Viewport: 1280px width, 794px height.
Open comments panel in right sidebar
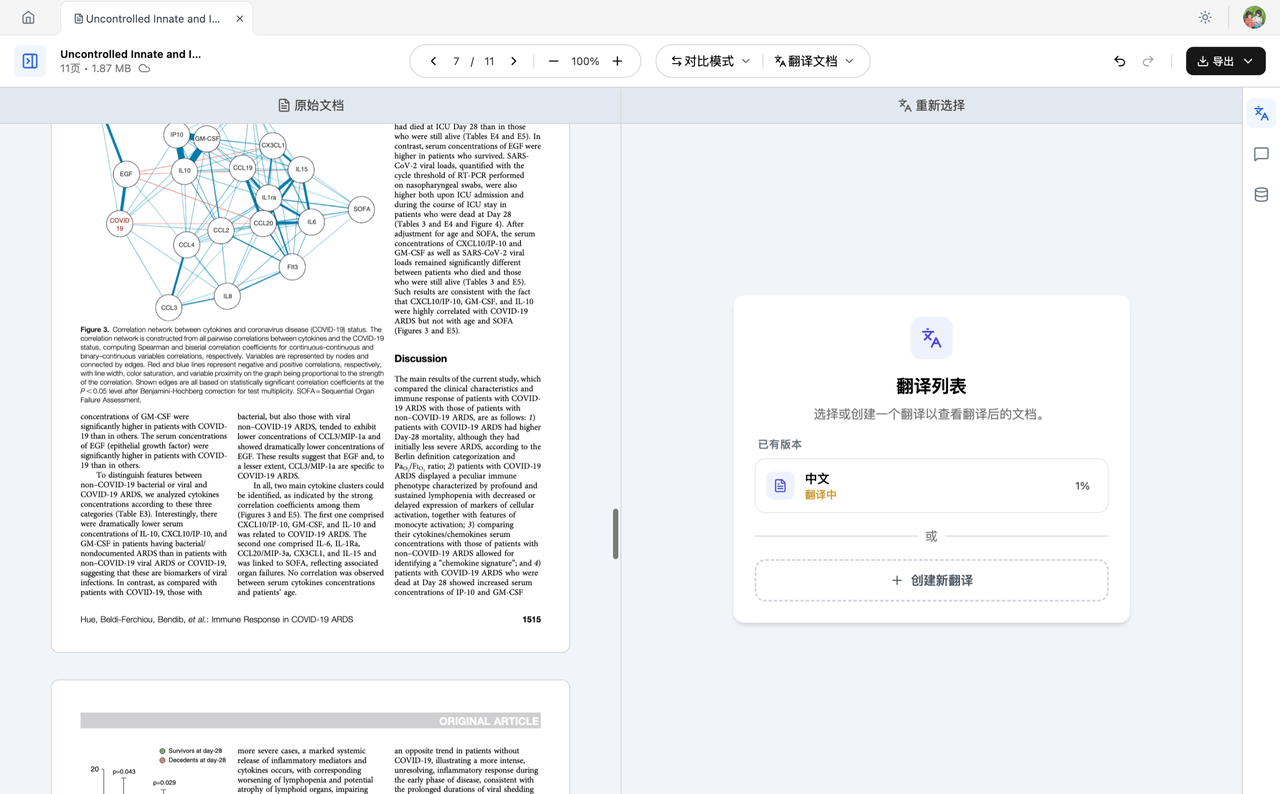(1261, 154)
